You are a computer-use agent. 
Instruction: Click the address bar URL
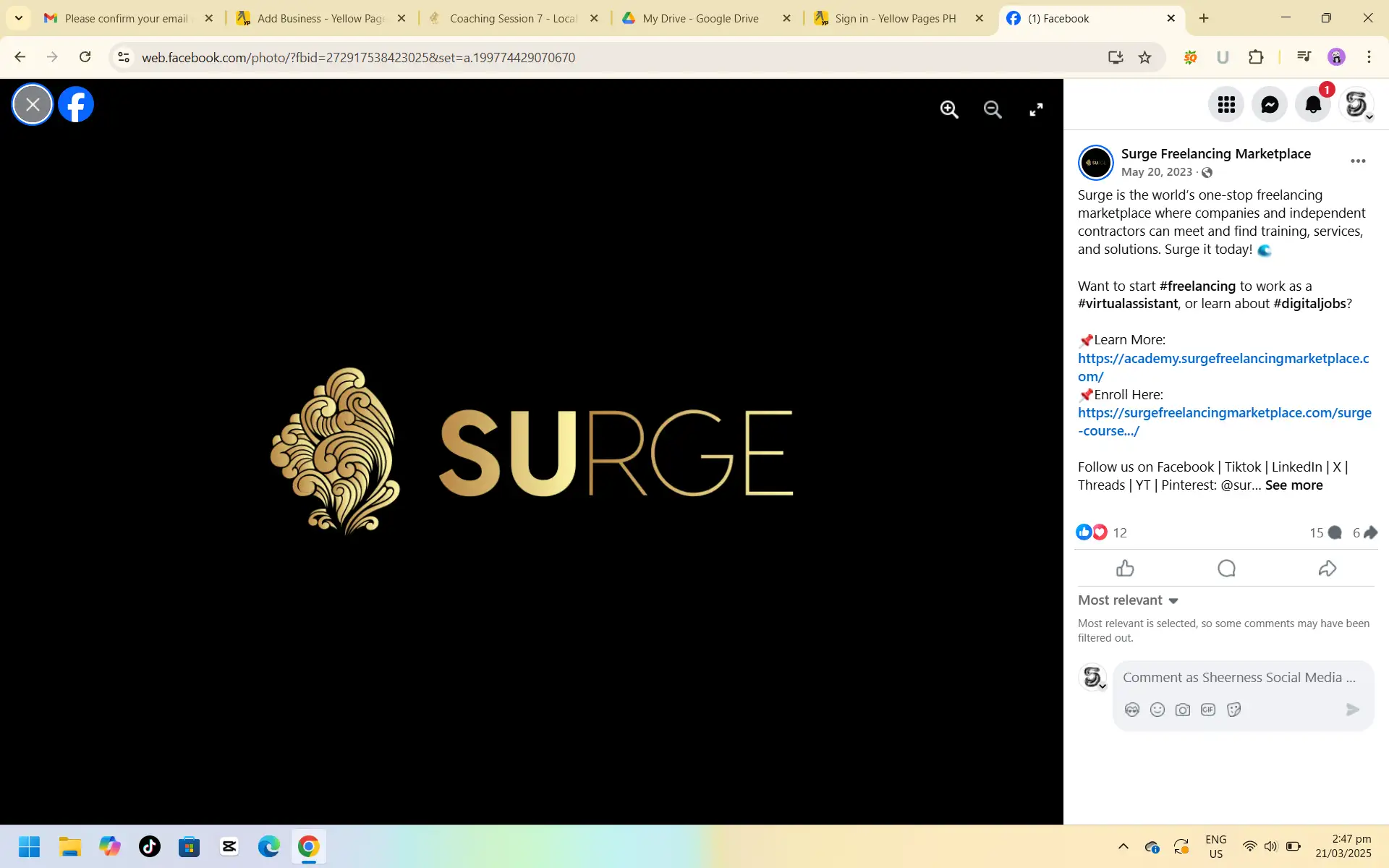pos(358,58)
